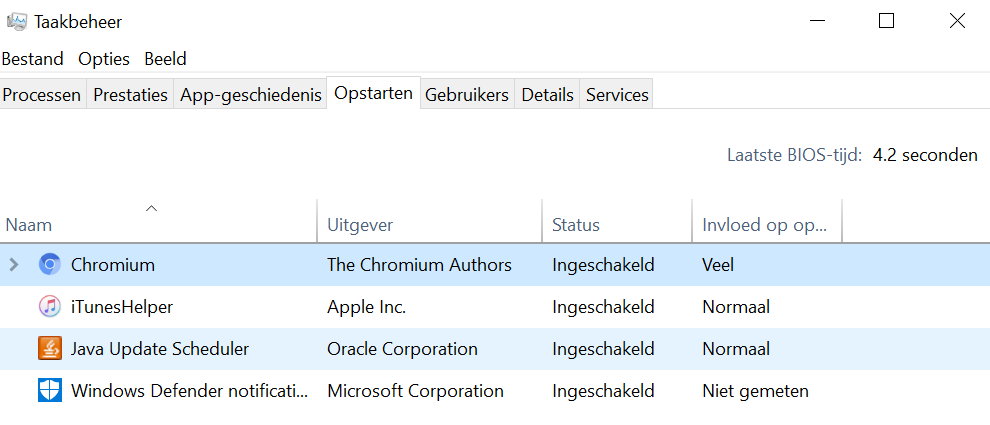Click Normaal impact for Java Update Scheduler

[x=736, y=349]
